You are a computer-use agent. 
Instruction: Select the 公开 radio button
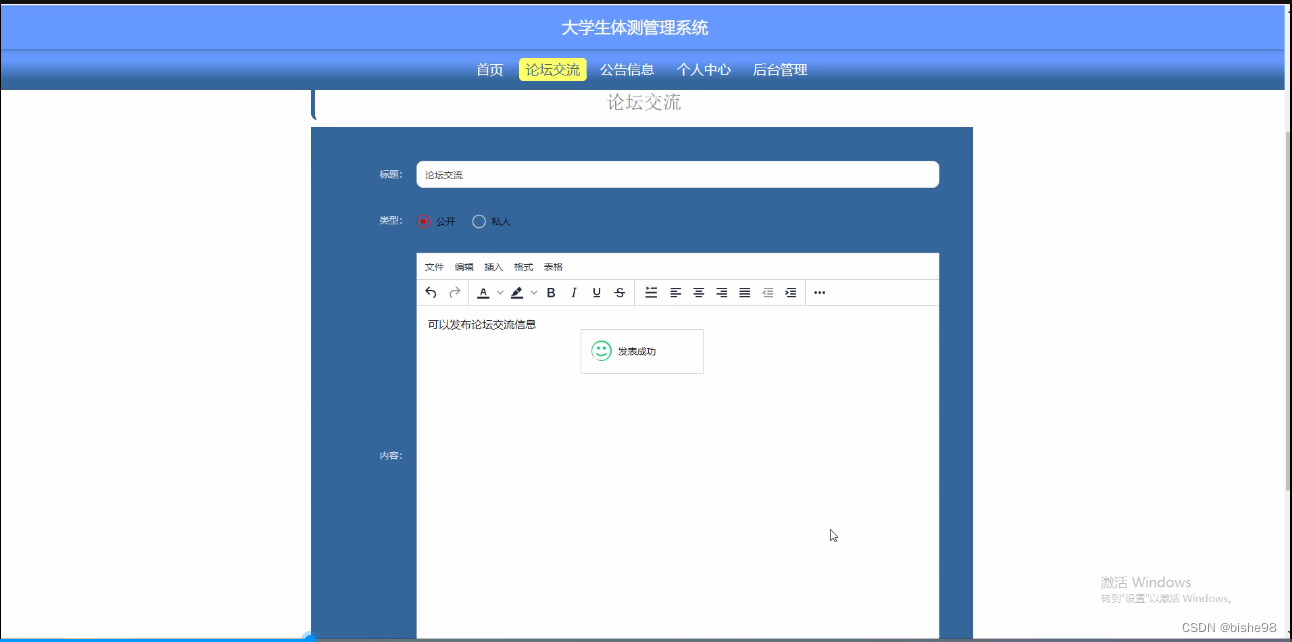pyautogui.click(x=424, y=220)
